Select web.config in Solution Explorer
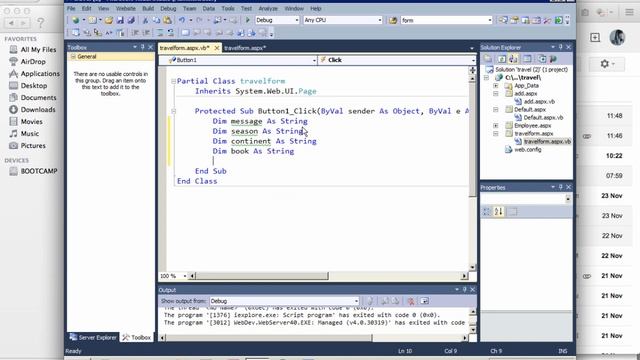This screenshot has height=360, width=640. (527, 149)
